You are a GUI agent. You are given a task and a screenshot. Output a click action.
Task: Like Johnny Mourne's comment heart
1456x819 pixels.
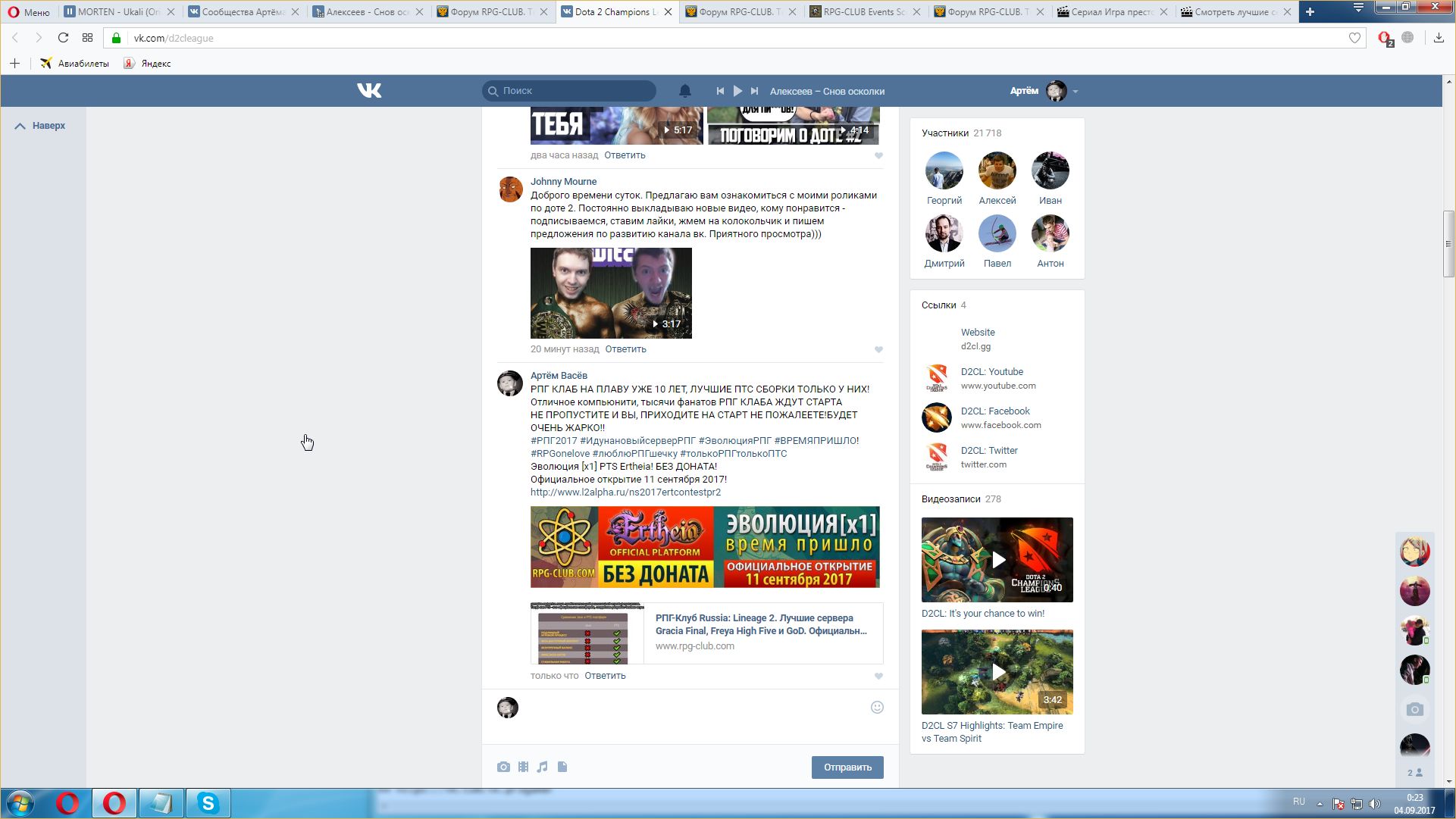[878, 349]
